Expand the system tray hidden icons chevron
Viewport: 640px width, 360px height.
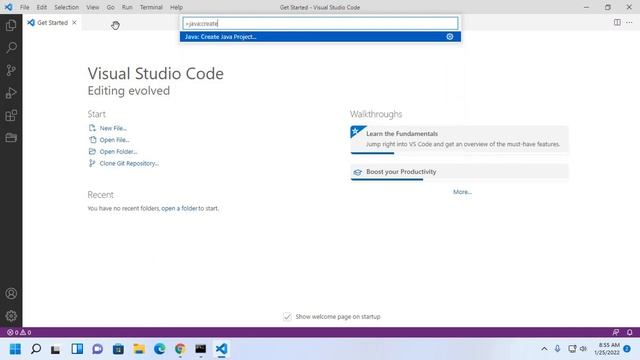(544, 349)
